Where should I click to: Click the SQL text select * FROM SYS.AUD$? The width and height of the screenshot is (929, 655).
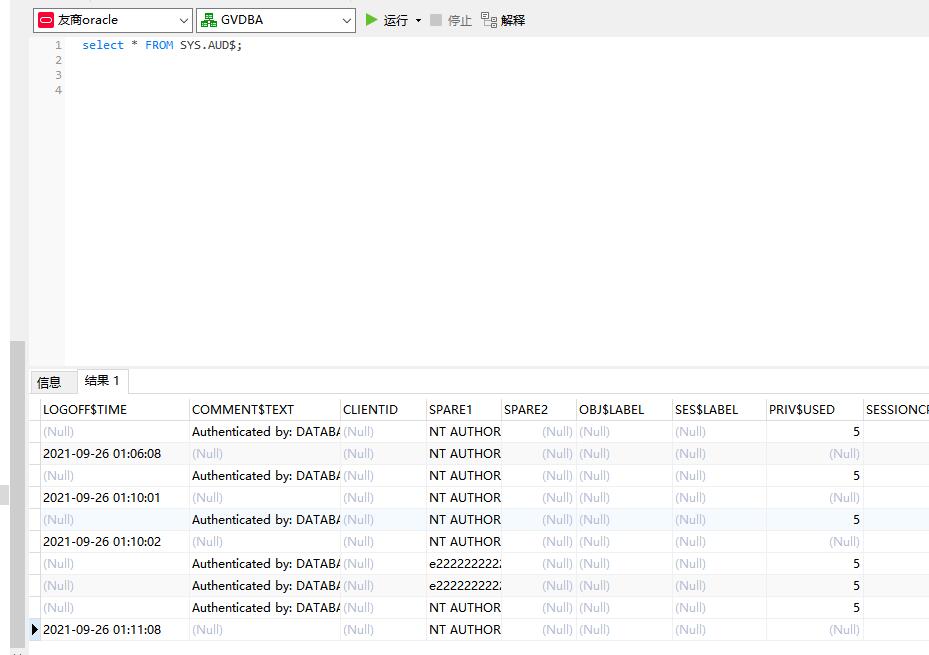click(162, 45)
